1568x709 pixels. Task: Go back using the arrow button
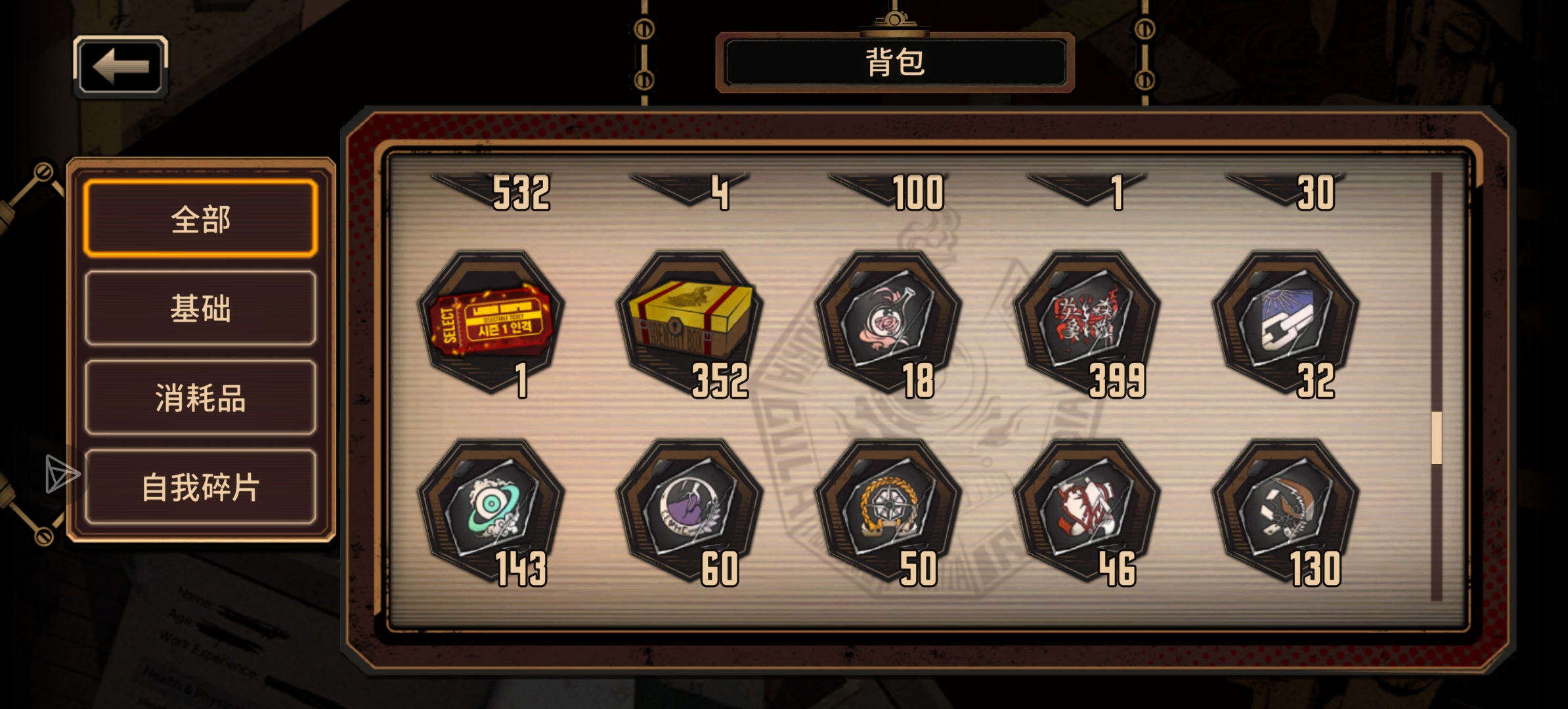[121, 66]
